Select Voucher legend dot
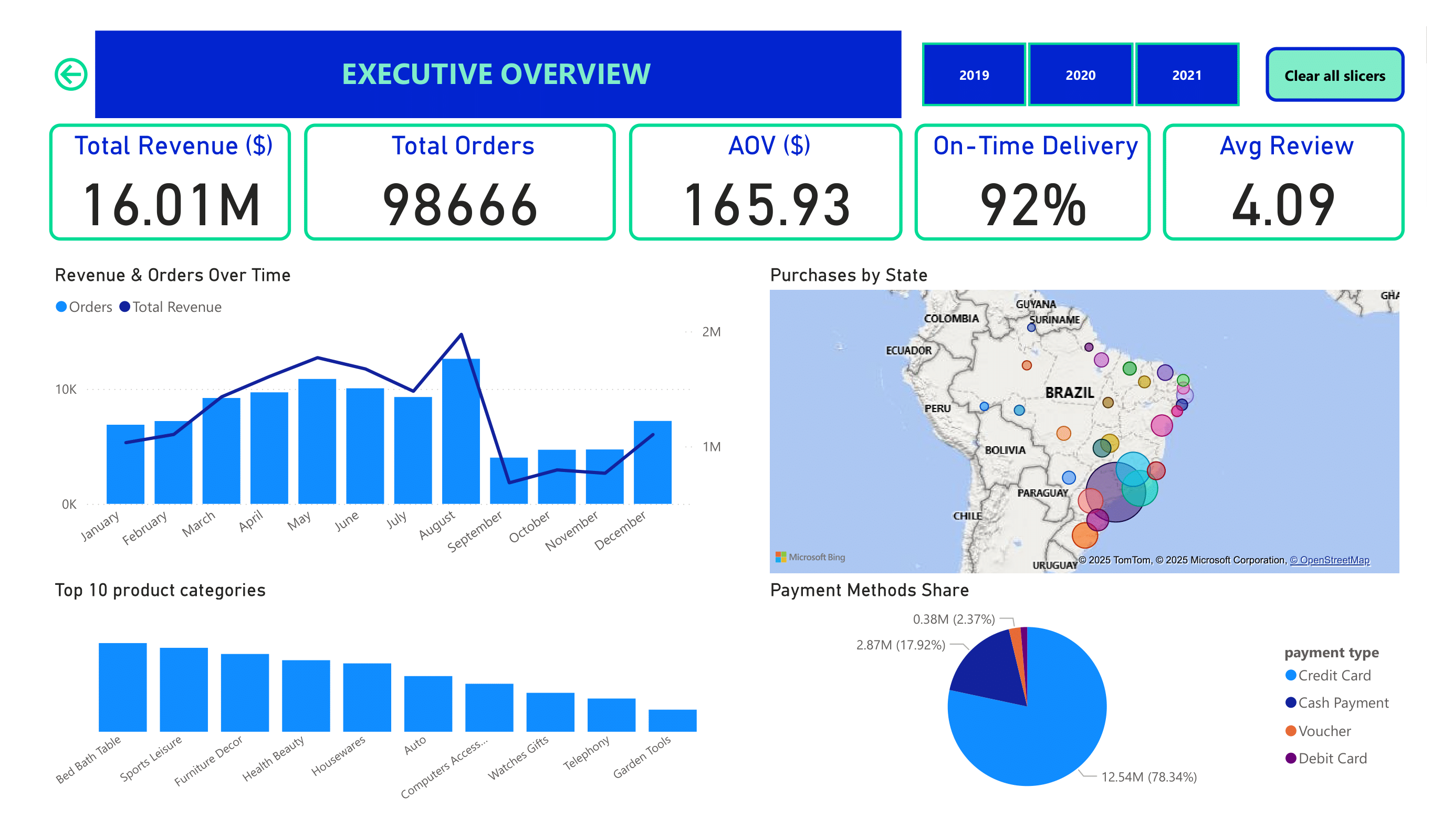1453x840 pixels. [x=1290, y=730]
